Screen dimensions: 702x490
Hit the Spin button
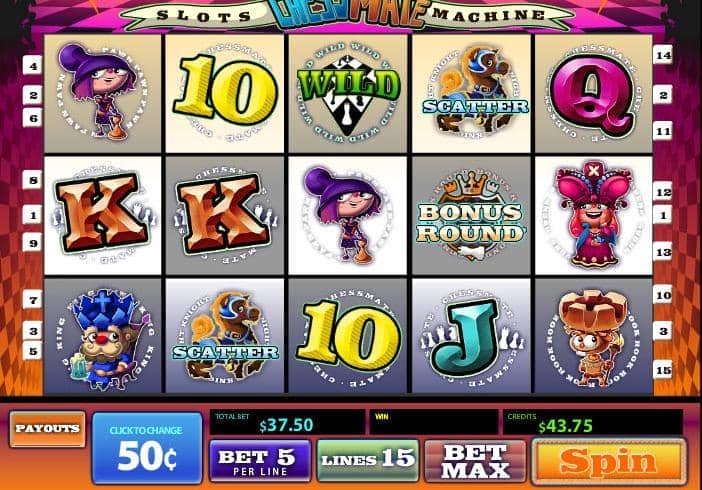coord(609,461)
